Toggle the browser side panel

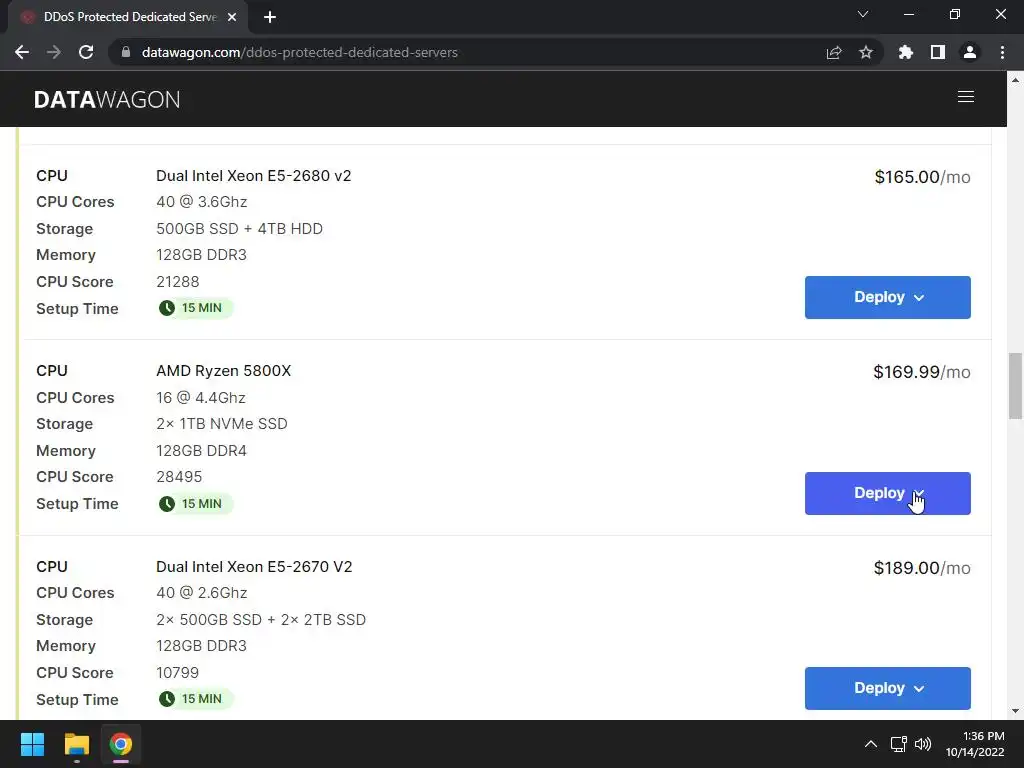[937, 52]
